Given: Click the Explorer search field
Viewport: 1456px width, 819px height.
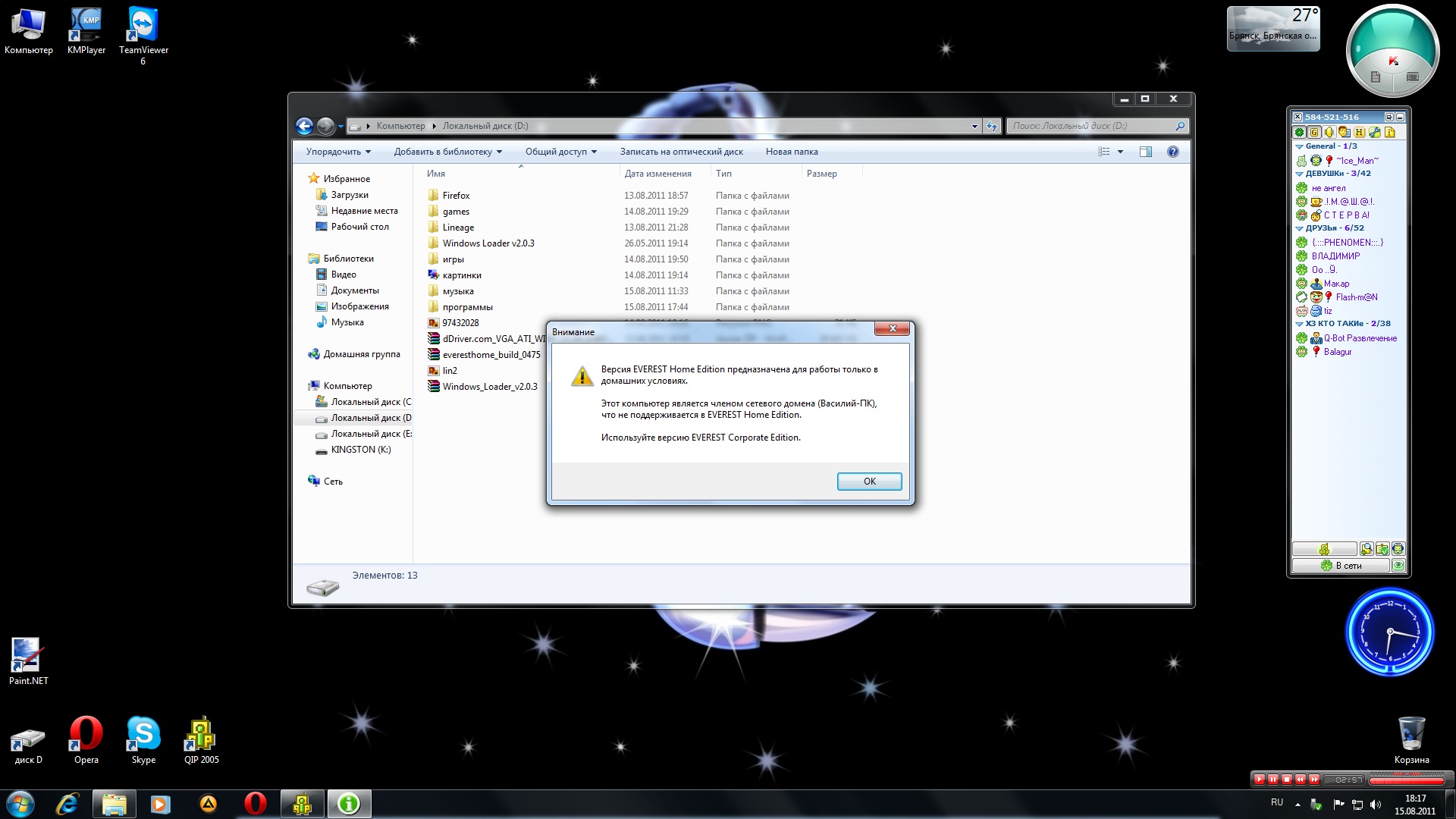Looking at the screenshot, I should tap(1092, 126).
